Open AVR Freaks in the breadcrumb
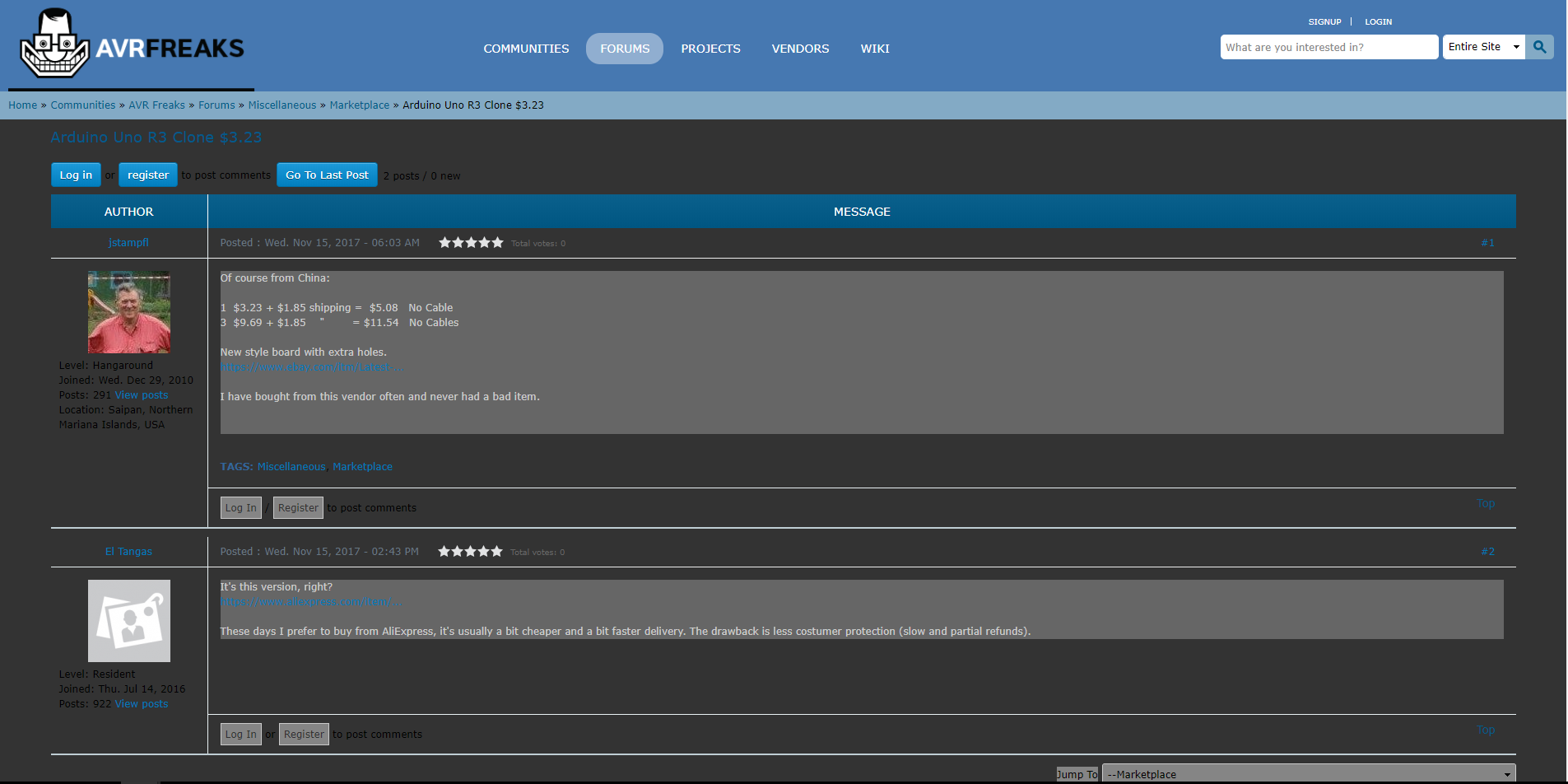The image size is (1568, 784). pos(156,105)
